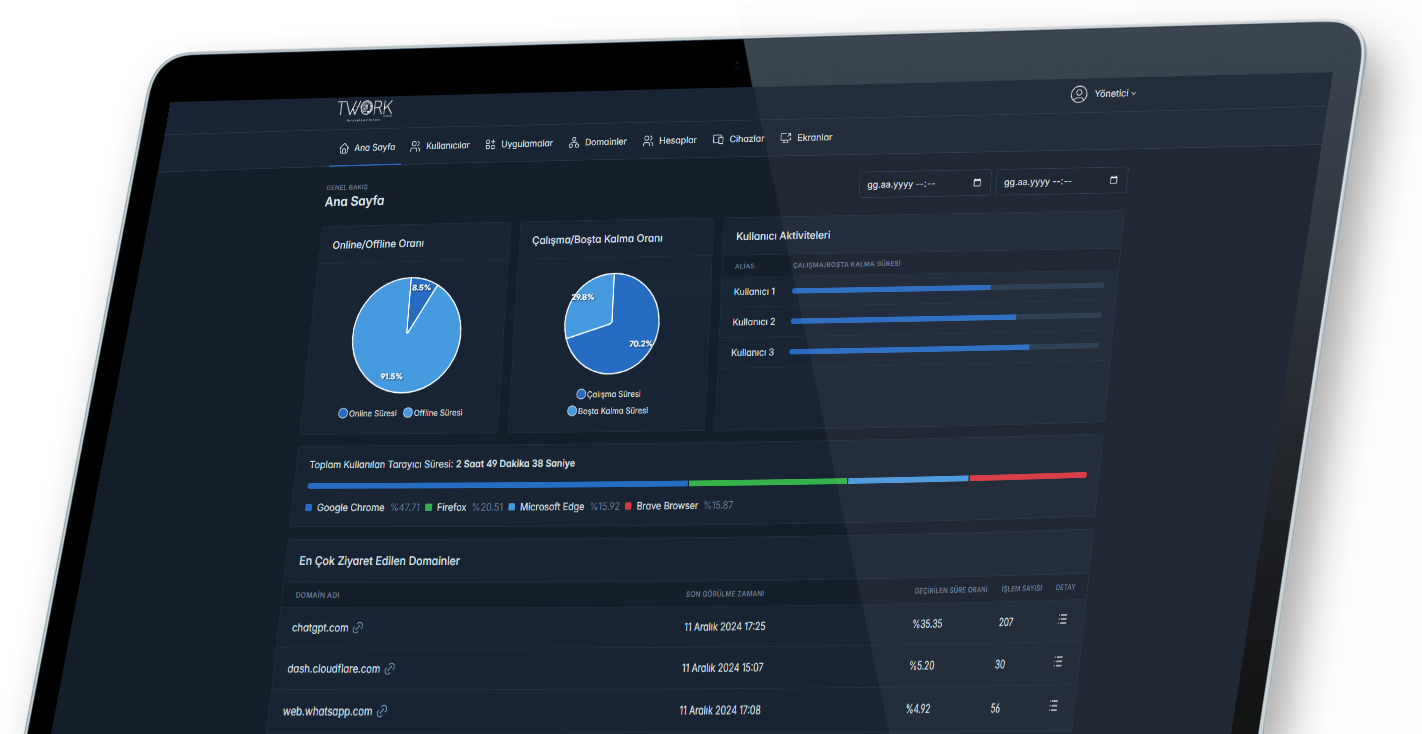The height and width of the screenshot is (734, 1422).
Task: Open detail list icon for dash.cloudflare.com row
Action: [1057, 662]
